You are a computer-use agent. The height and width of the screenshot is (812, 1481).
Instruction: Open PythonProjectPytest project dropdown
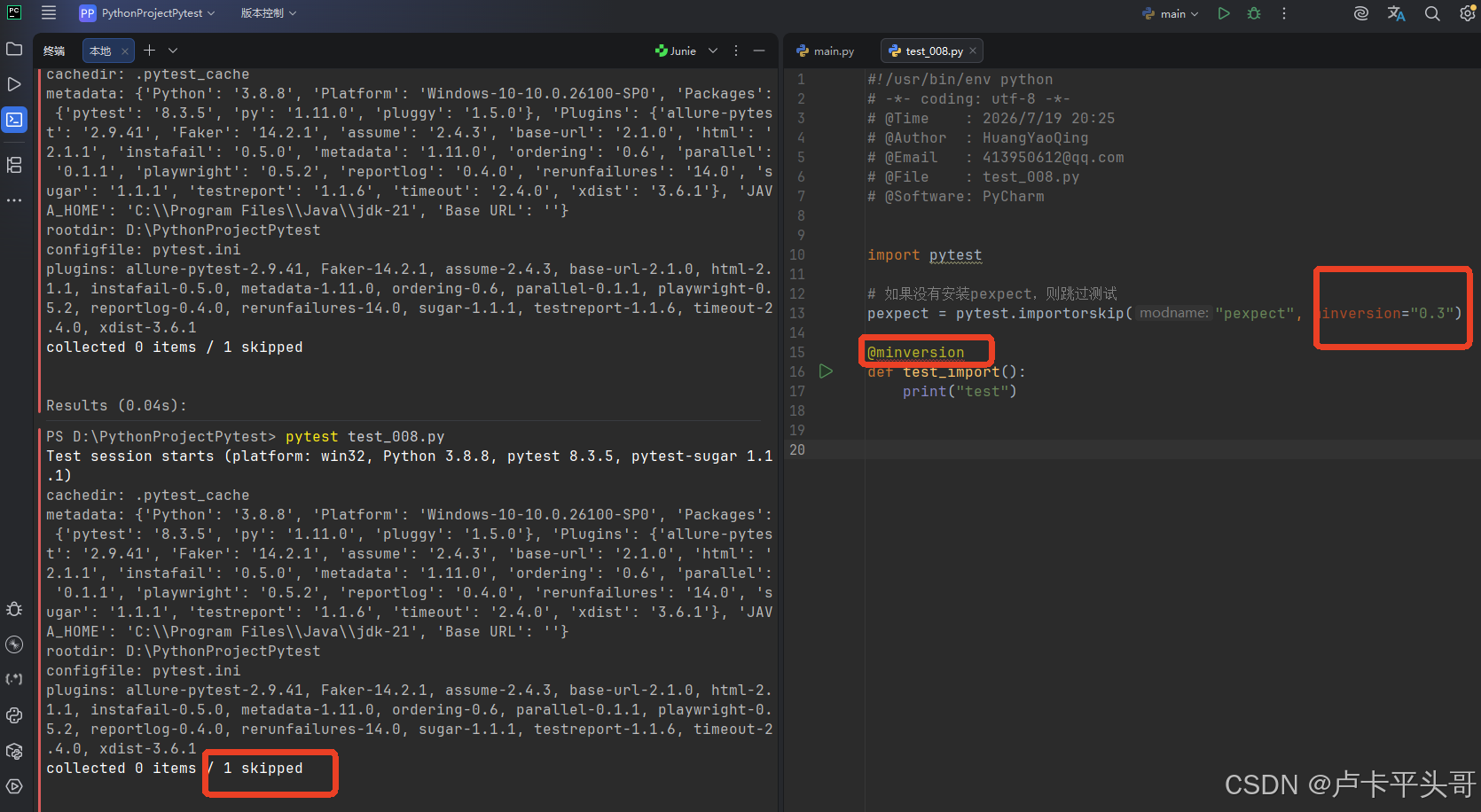[x=147, y=13]
